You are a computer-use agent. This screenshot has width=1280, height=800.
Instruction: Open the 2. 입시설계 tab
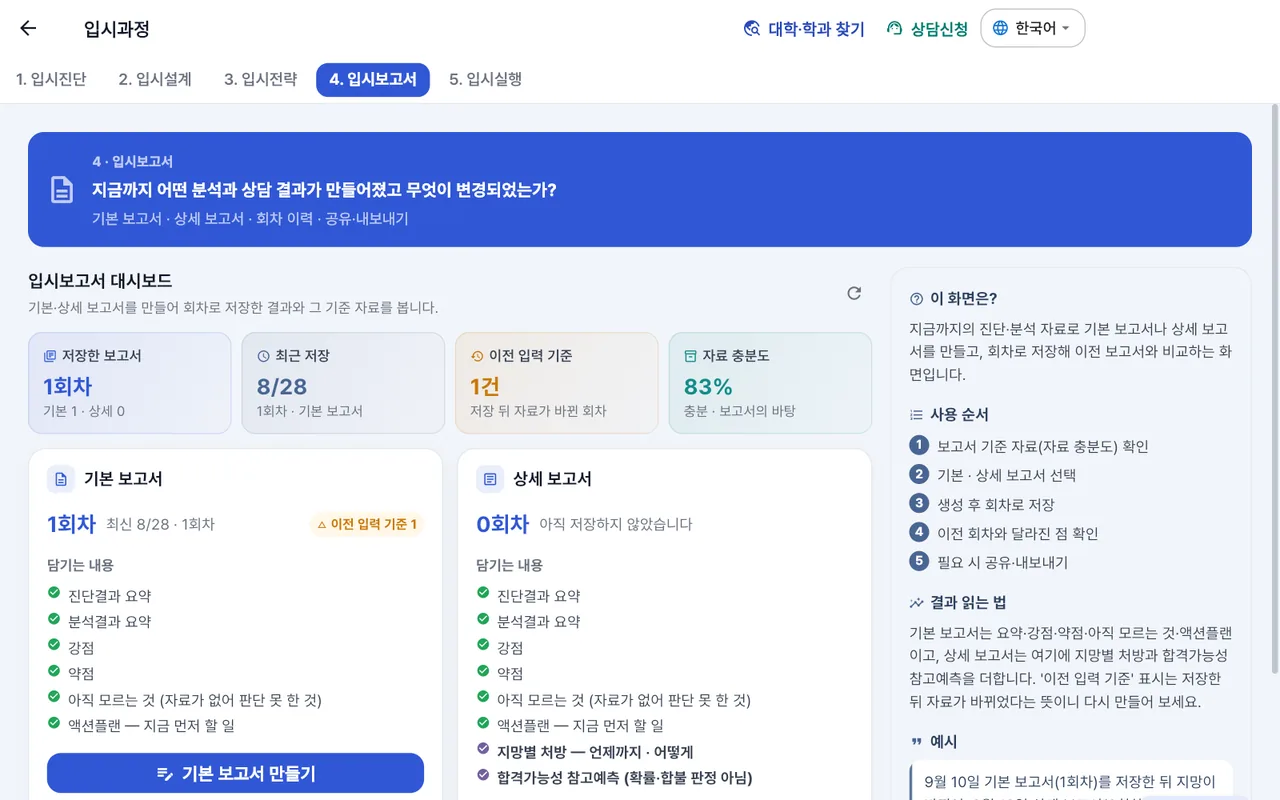tap(155, 79)
